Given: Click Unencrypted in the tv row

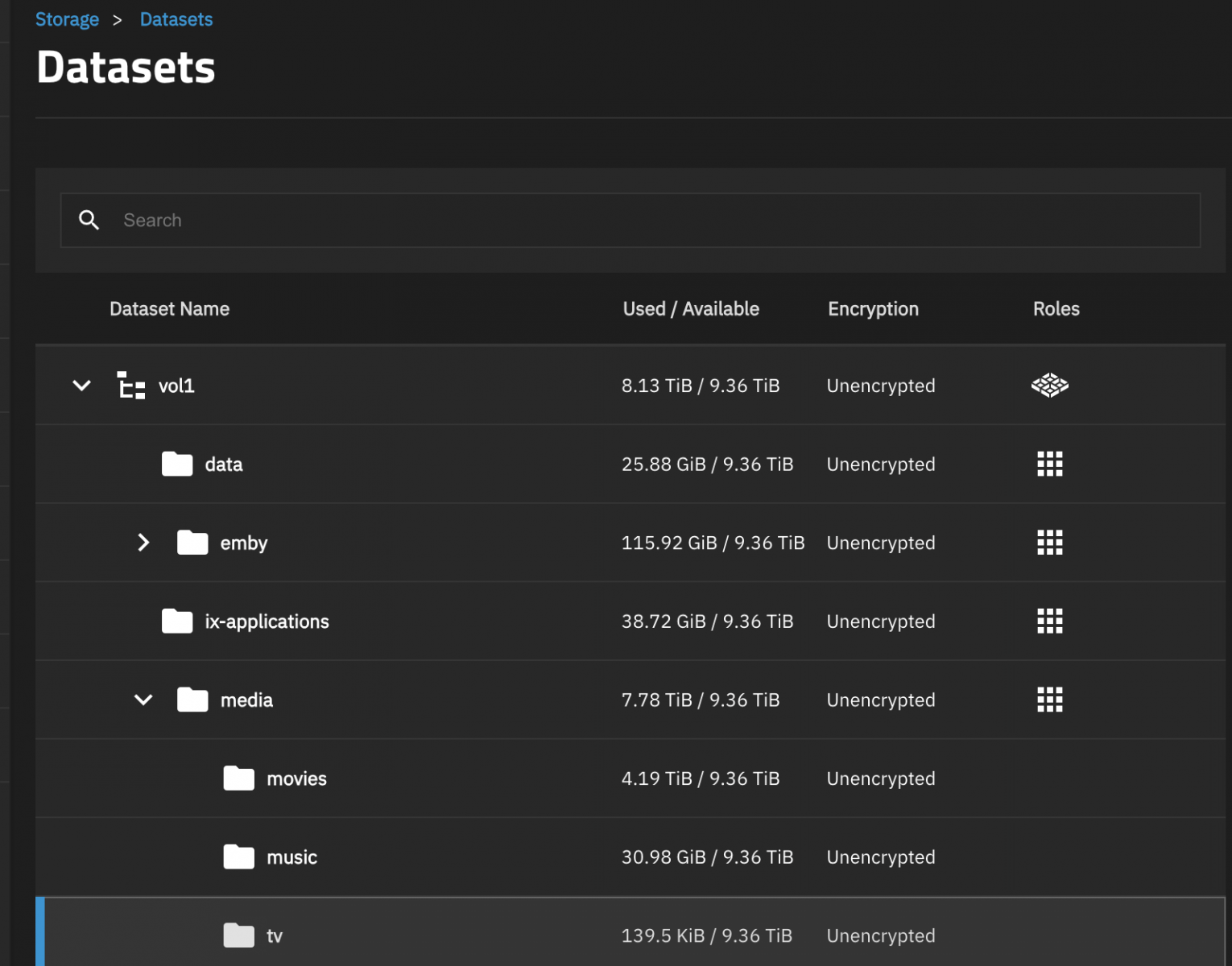Looking at the screenshot, I should point(881,936).
